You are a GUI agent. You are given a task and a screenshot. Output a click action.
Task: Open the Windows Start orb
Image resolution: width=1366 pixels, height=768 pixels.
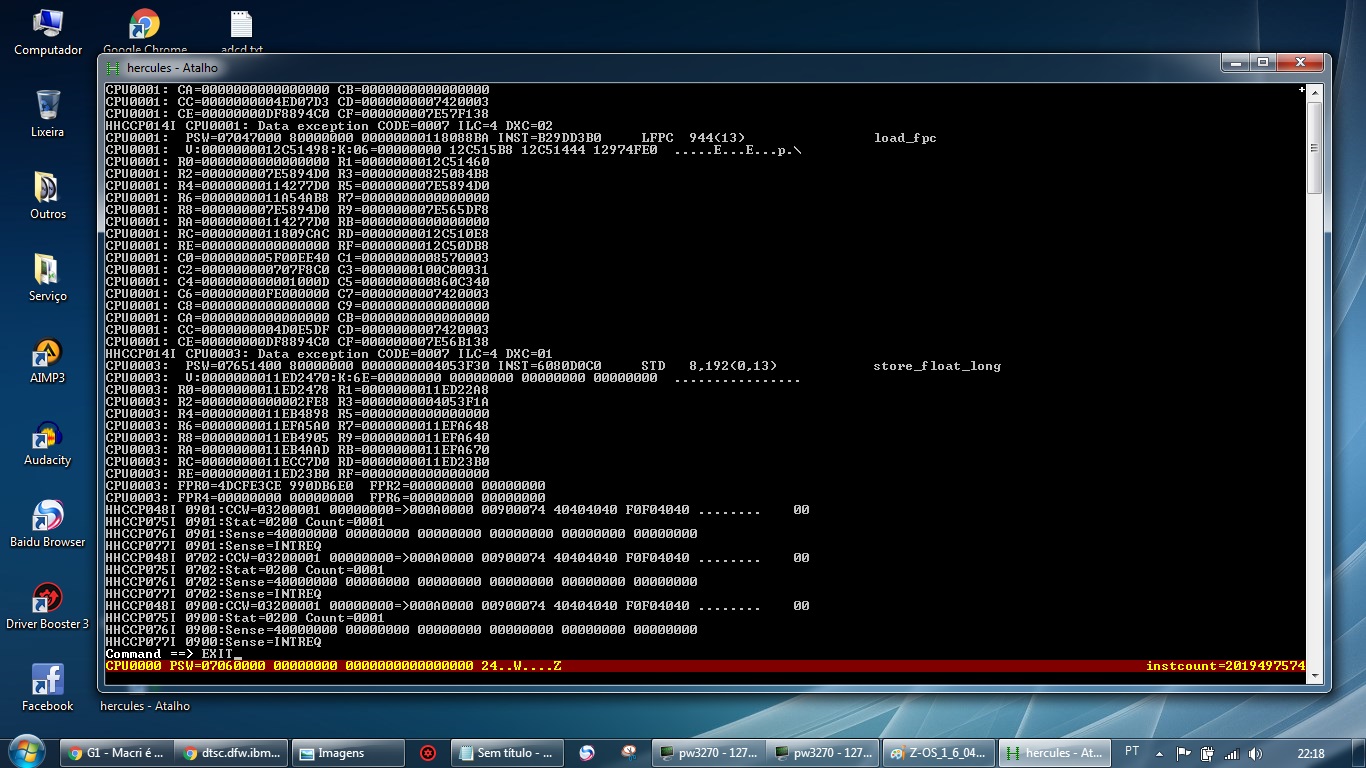[x=25, y=752]
